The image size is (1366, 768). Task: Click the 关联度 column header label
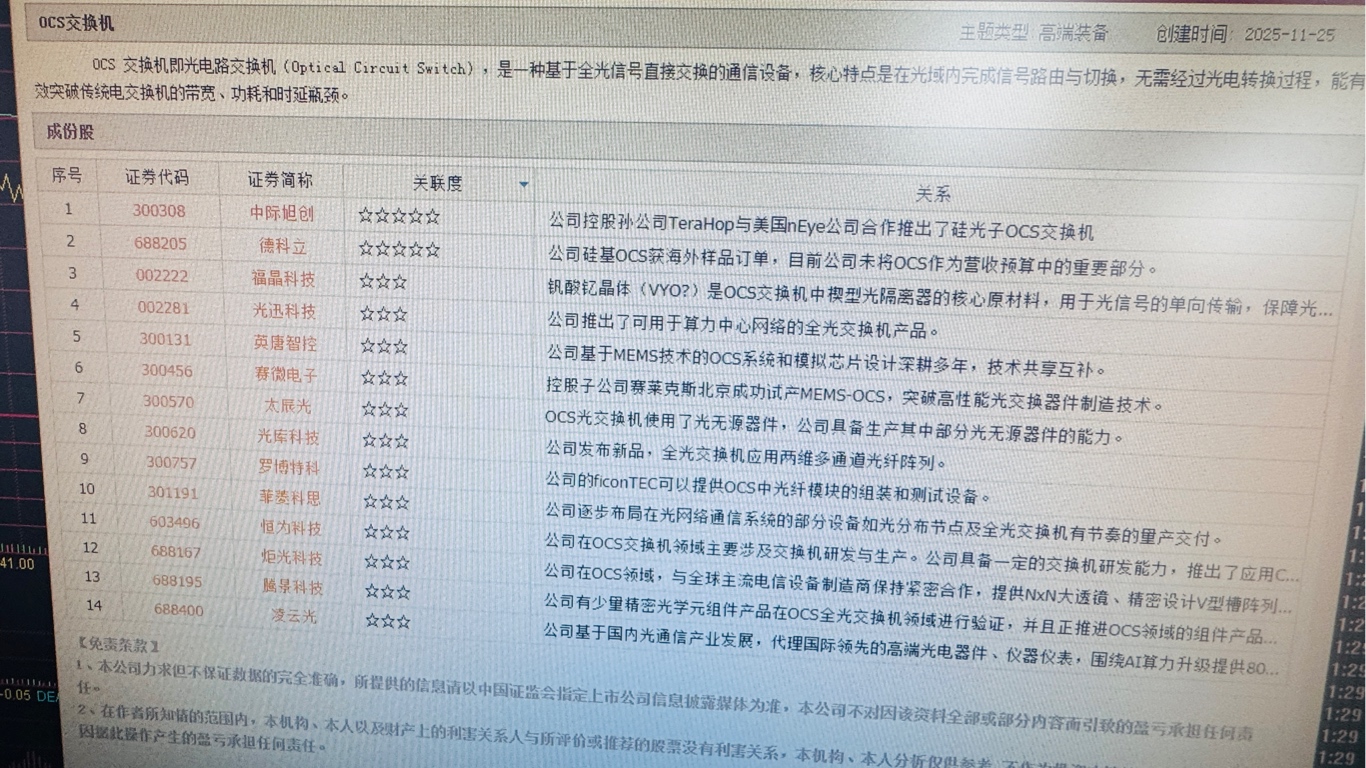[438, 183]
